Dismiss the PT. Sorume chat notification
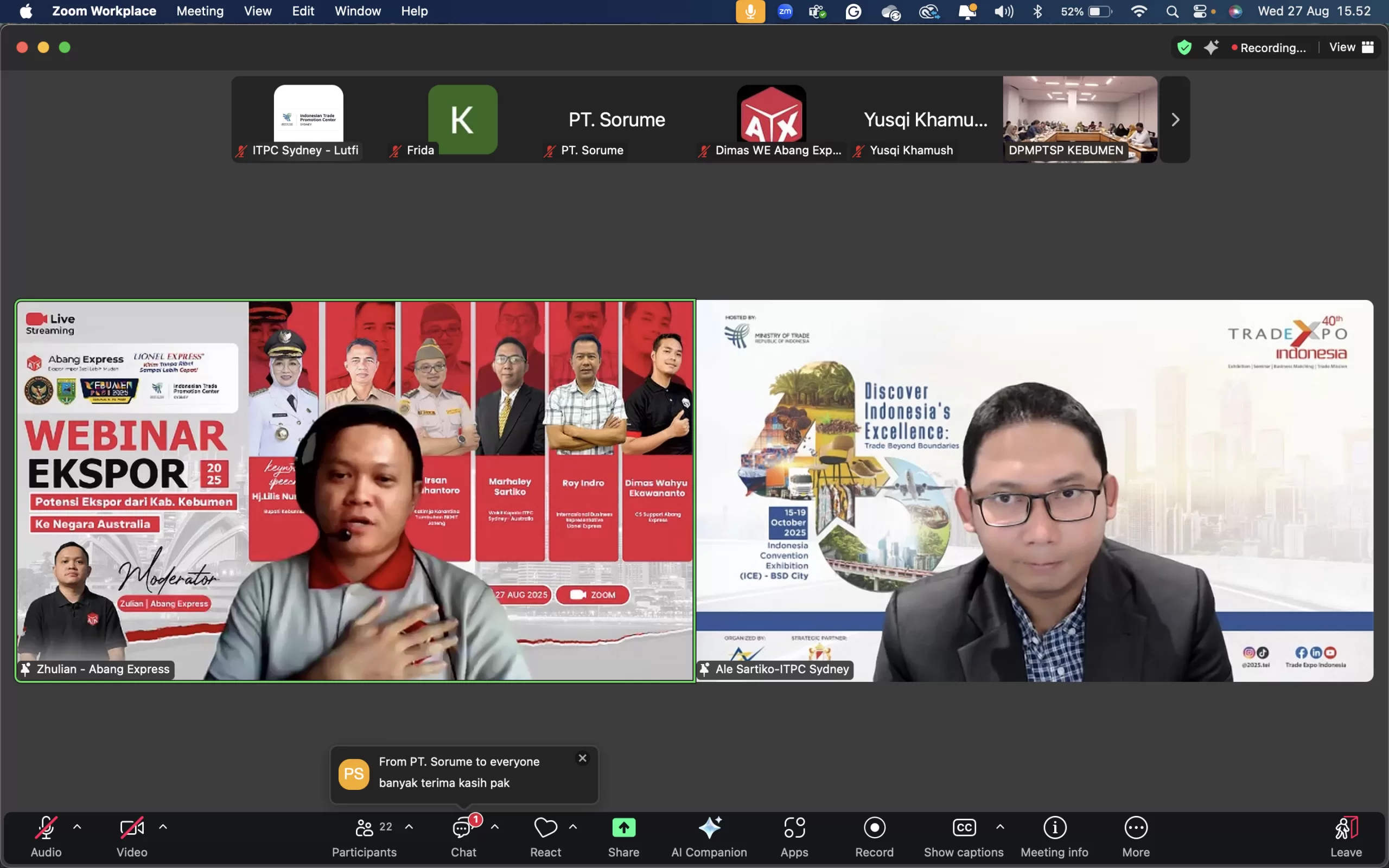 (582, 758)
